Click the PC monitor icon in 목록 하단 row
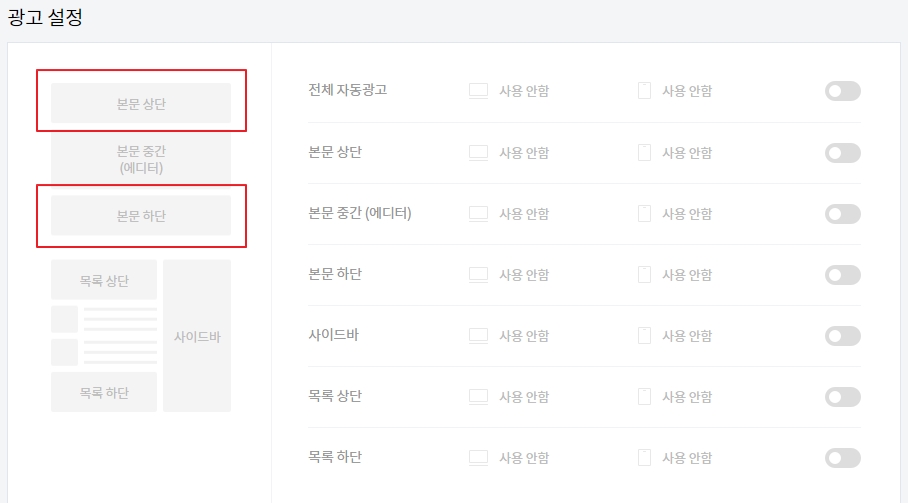Viewport: 908px width, 503px height. coord(478,458)
